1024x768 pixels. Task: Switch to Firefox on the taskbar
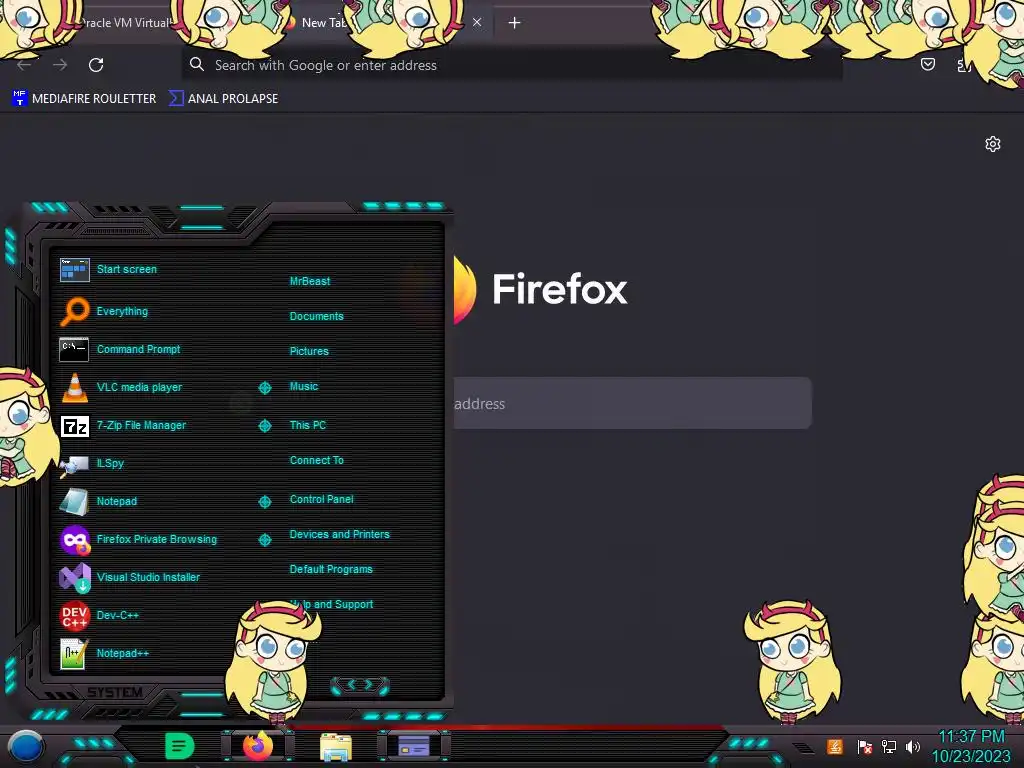click(258, 746)
